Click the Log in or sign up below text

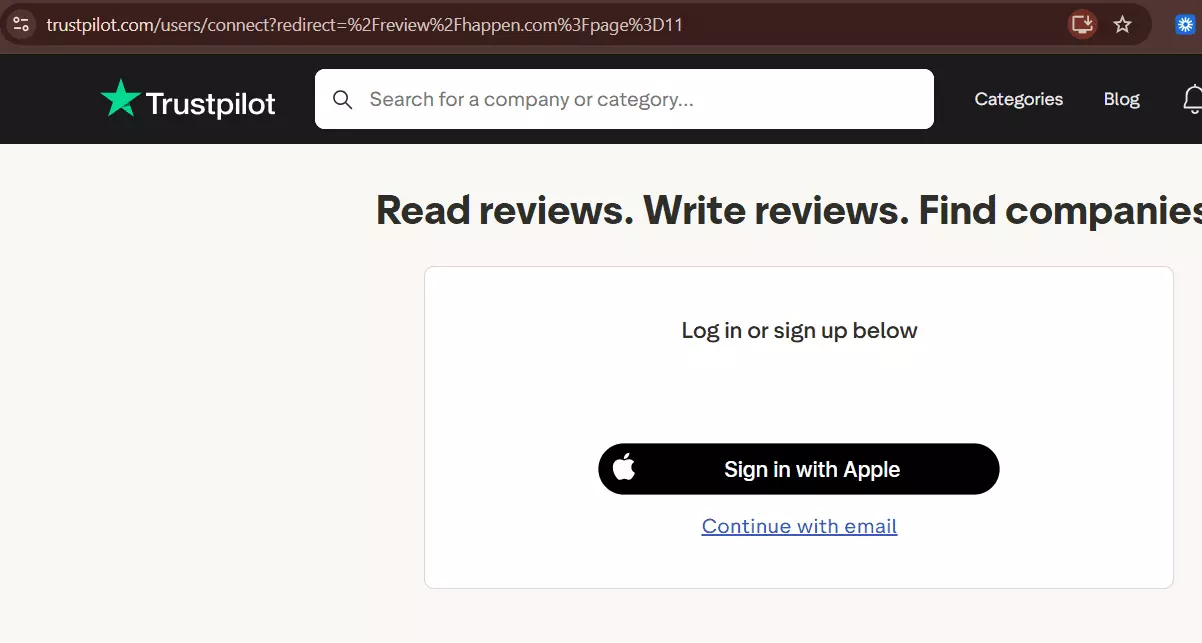[799, 330]
